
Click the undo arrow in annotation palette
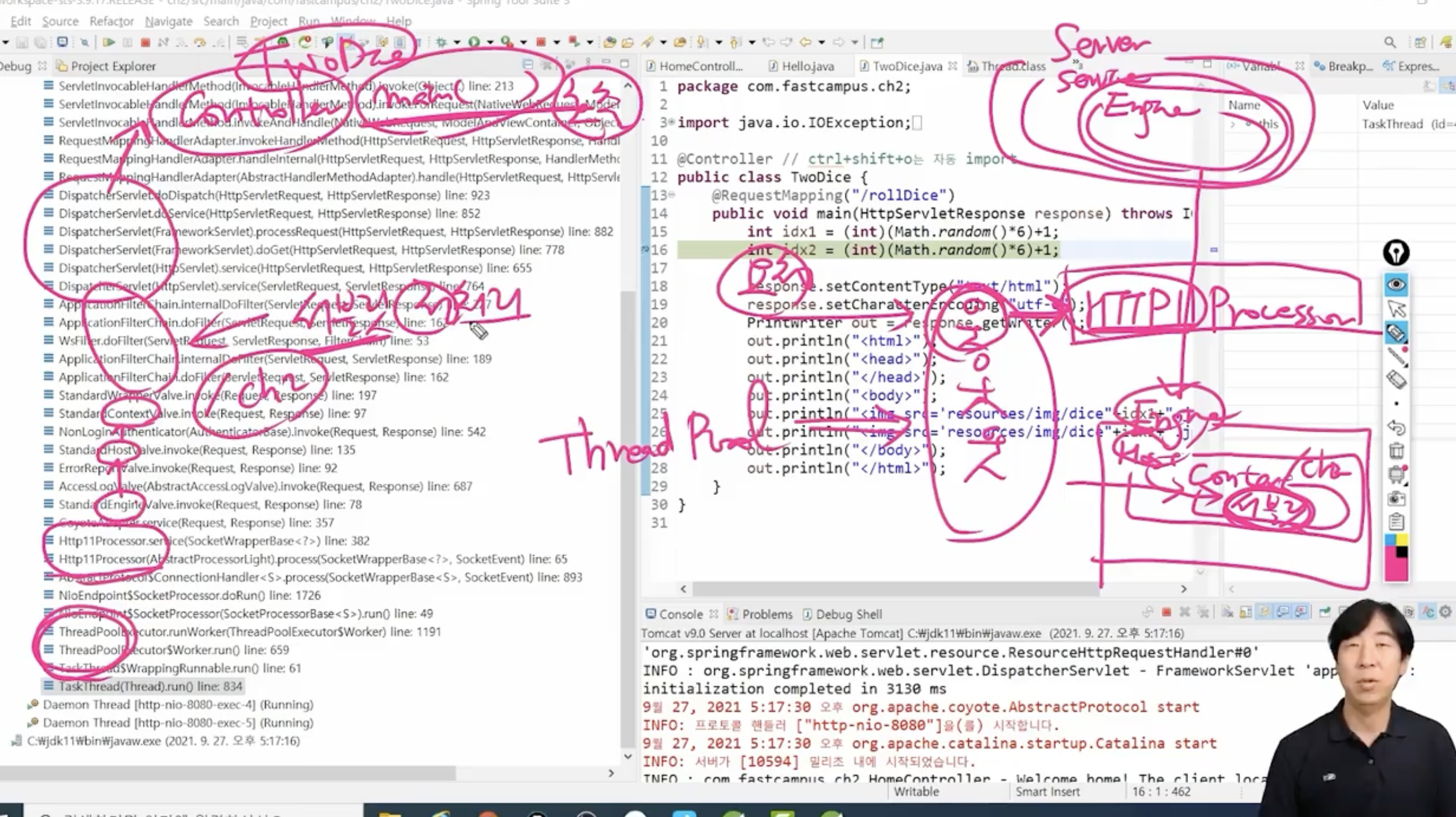(1396, 428)
